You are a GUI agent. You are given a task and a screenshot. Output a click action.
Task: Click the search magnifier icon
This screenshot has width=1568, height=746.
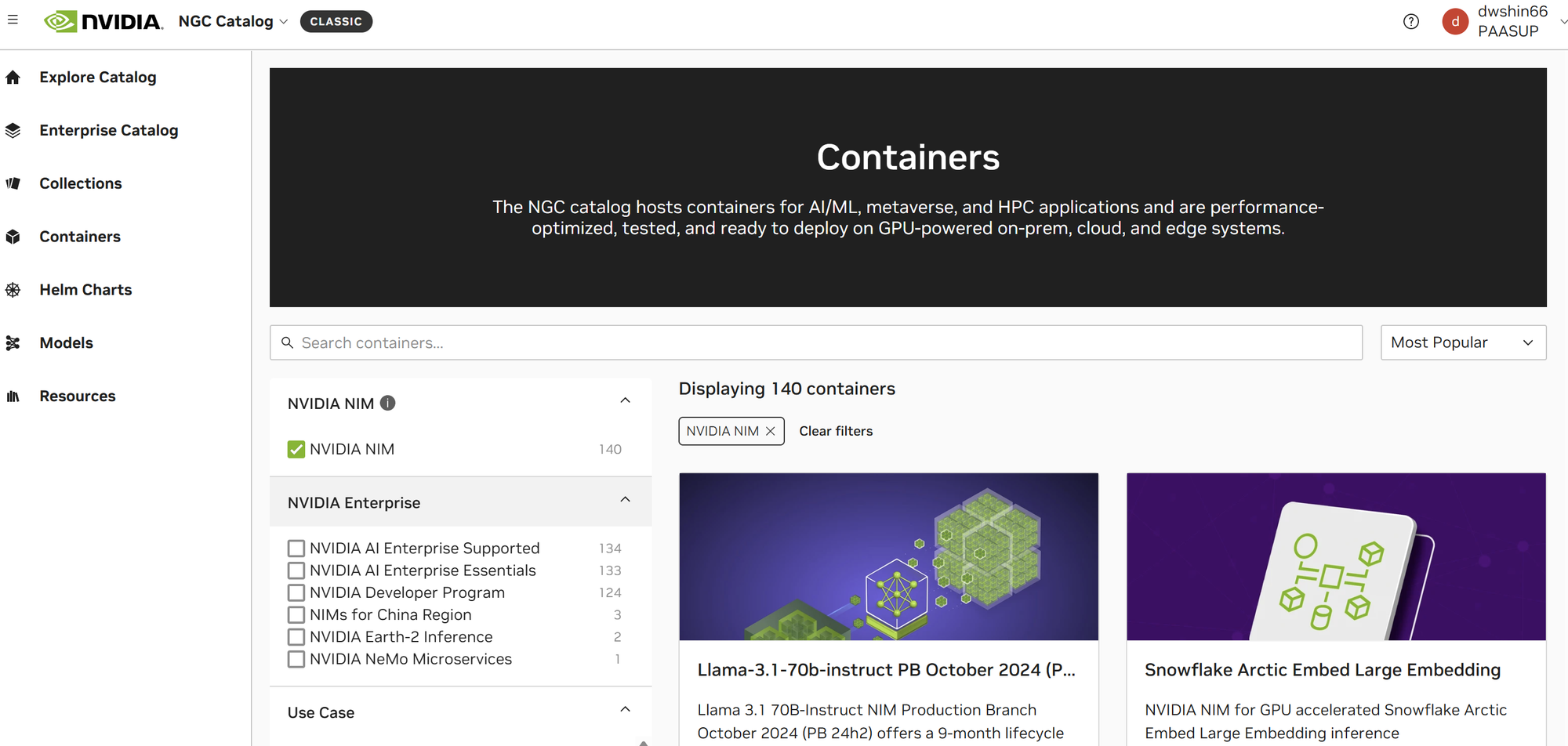(287, 342)
